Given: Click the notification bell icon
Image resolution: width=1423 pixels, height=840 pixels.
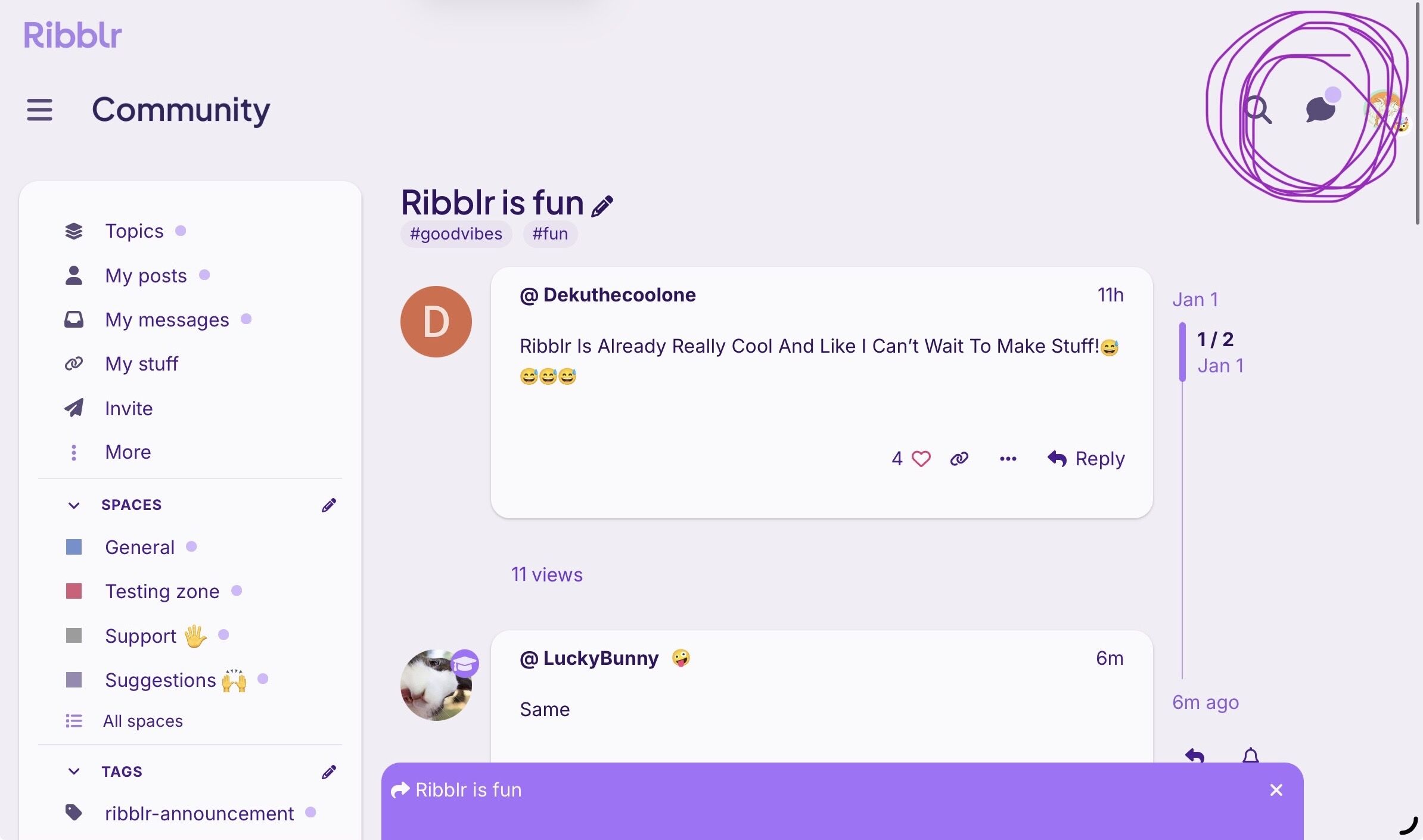Looking at the screenshot, I should [x=1251, y=756].
